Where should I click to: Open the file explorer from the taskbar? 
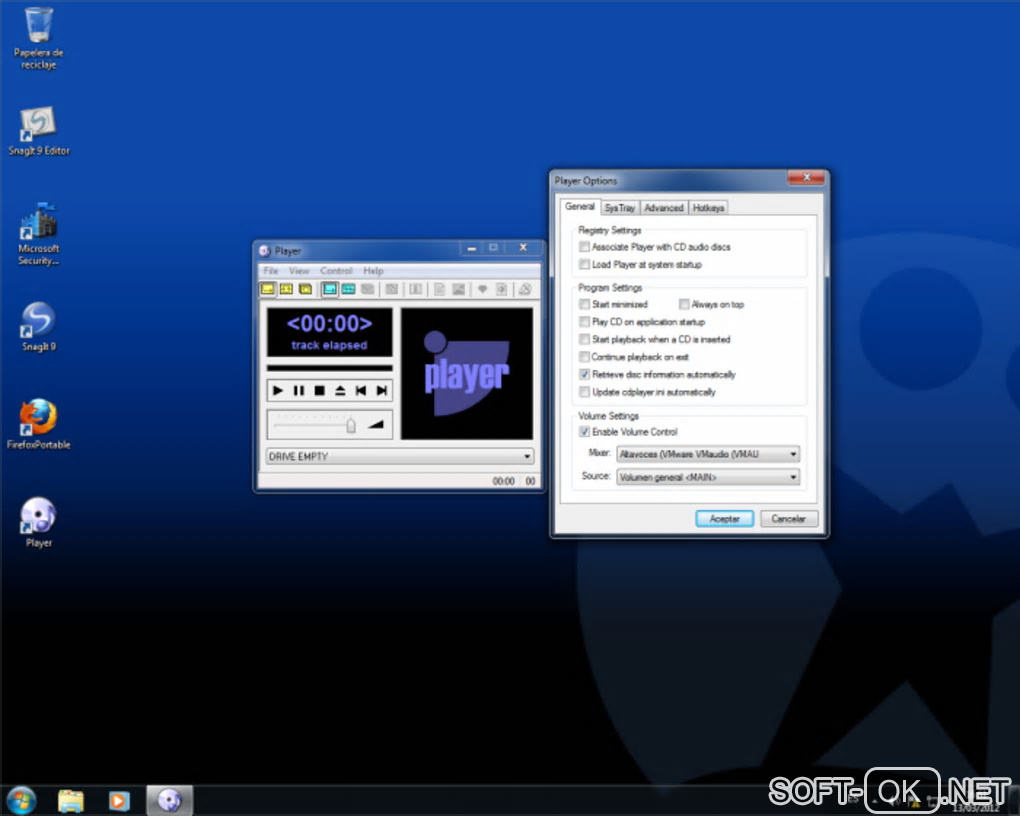71,800
